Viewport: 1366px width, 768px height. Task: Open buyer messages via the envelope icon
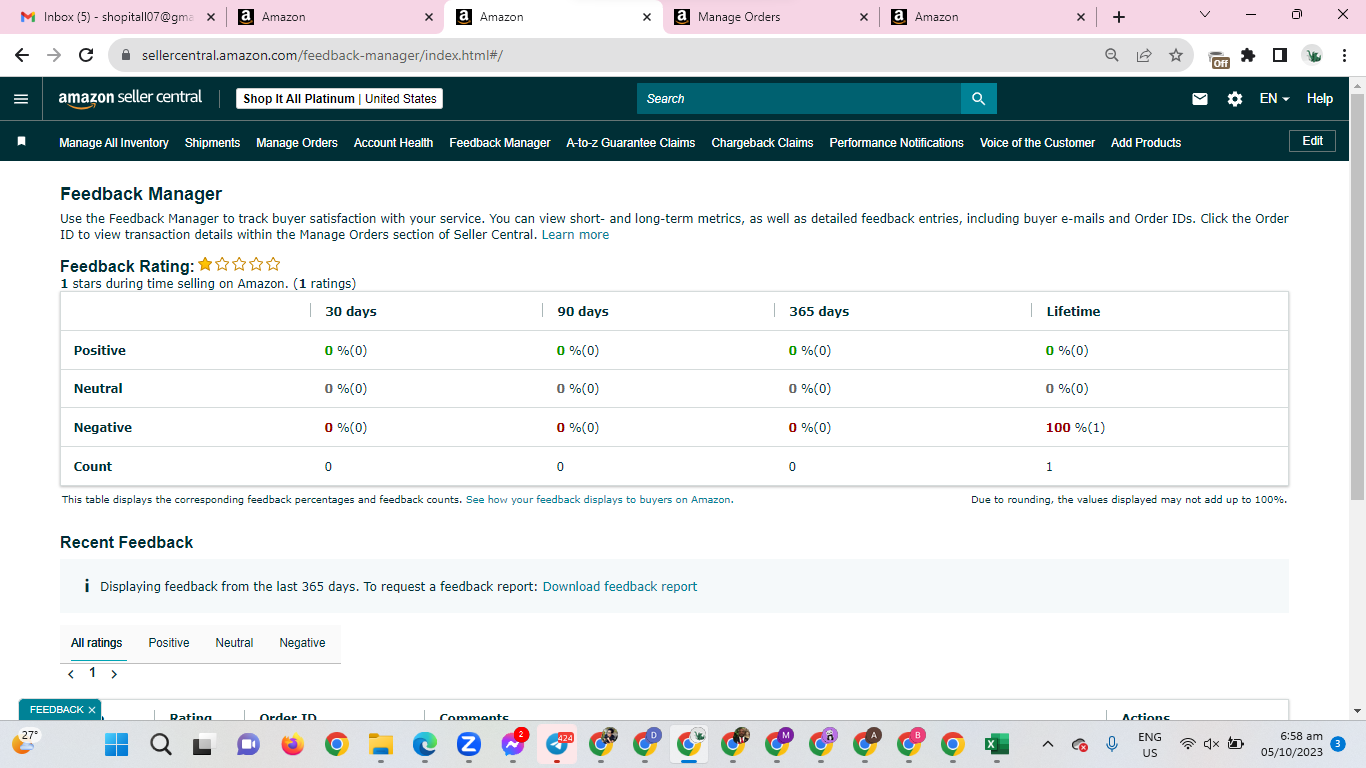1200,99
